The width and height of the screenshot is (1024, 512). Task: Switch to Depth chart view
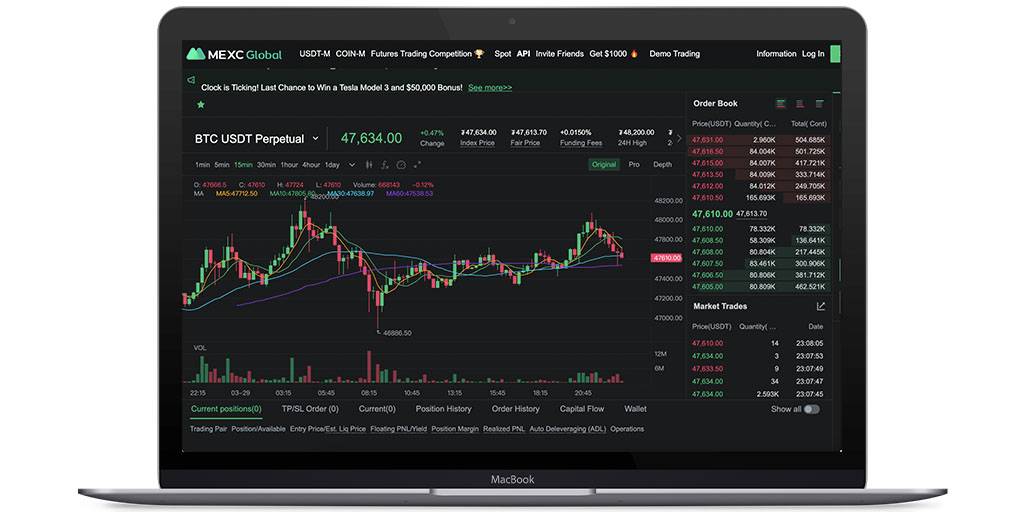662,165
